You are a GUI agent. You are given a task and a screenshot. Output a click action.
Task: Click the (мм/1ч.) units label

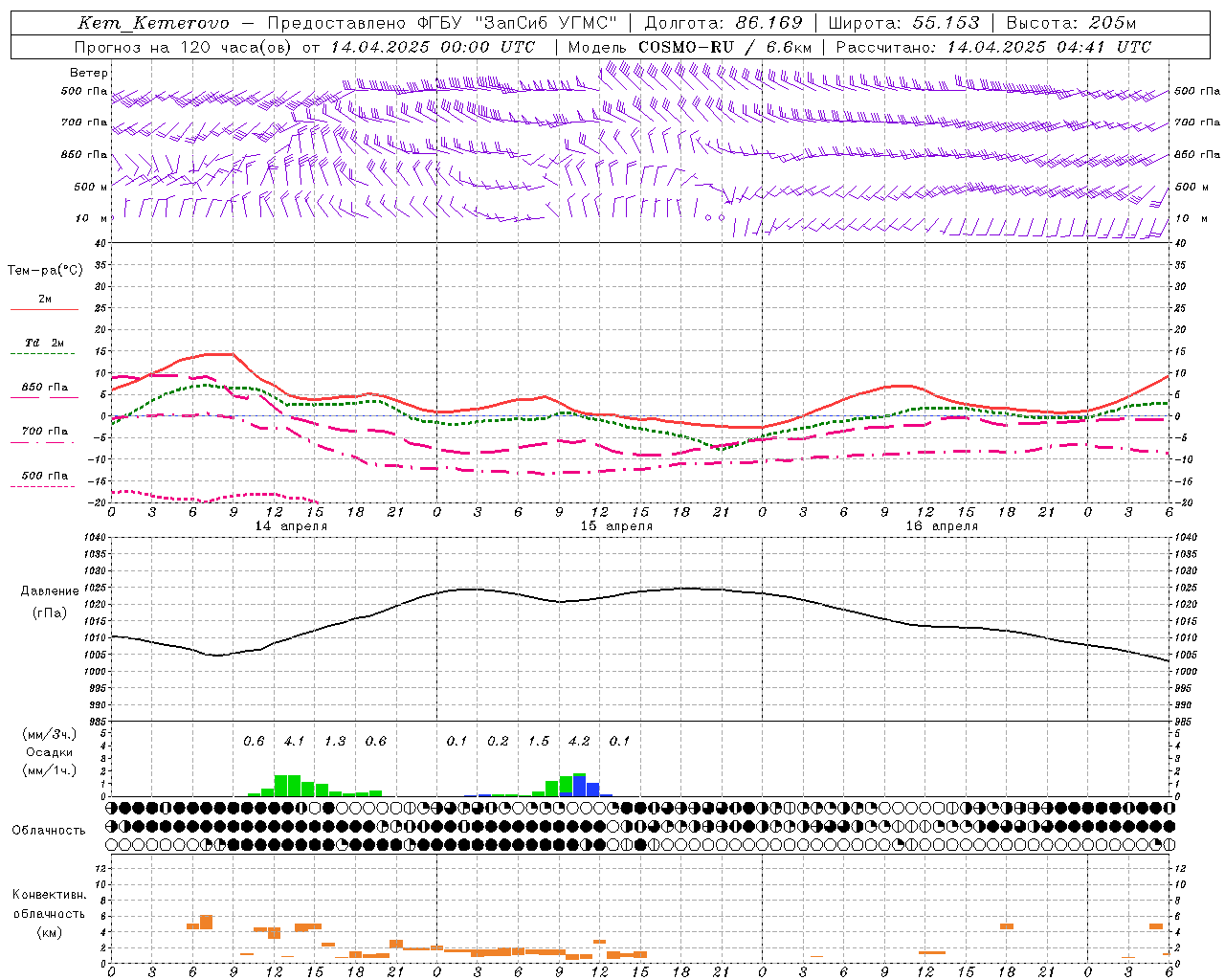click(x=49, y=770)
